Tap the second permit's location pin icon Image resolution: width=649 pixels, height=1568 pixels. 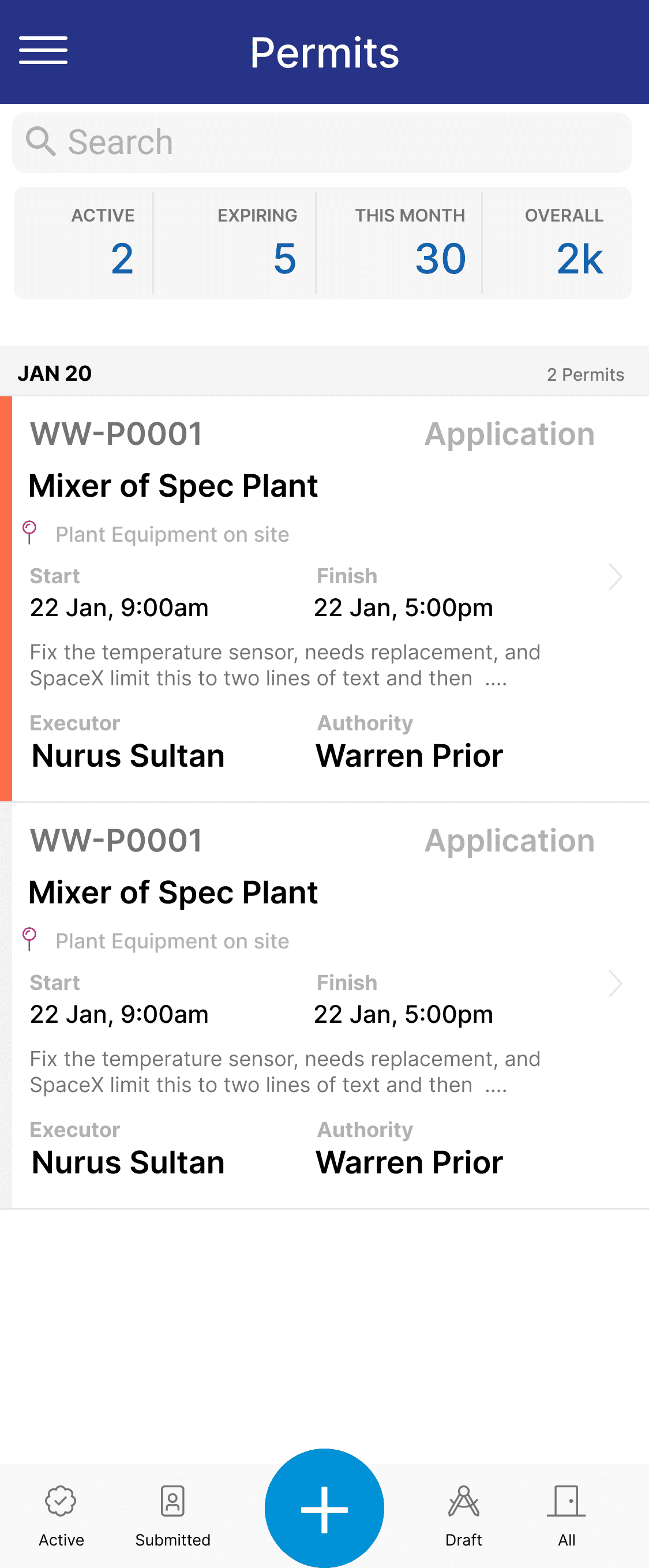[29, 939]
